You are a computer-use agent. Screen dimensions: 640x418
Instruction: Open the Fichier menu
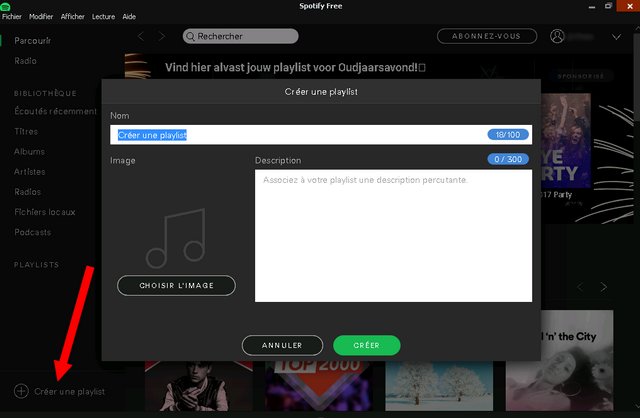pos(12,17)
